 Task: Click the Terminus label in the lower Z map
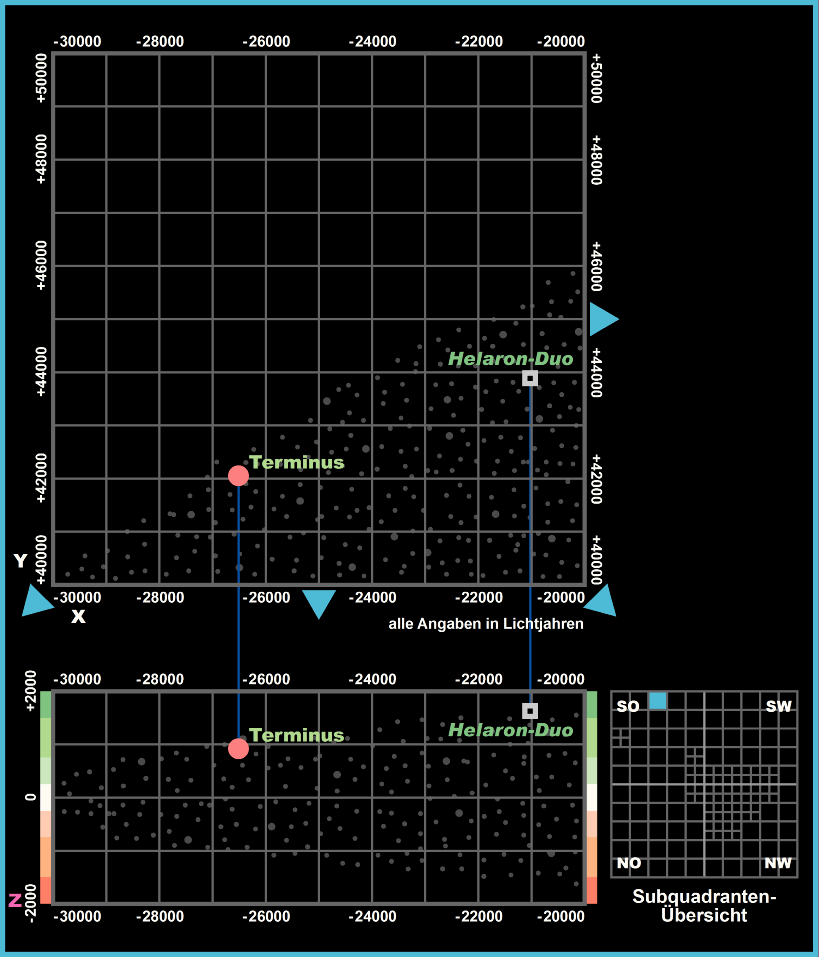tap(296, 735)
